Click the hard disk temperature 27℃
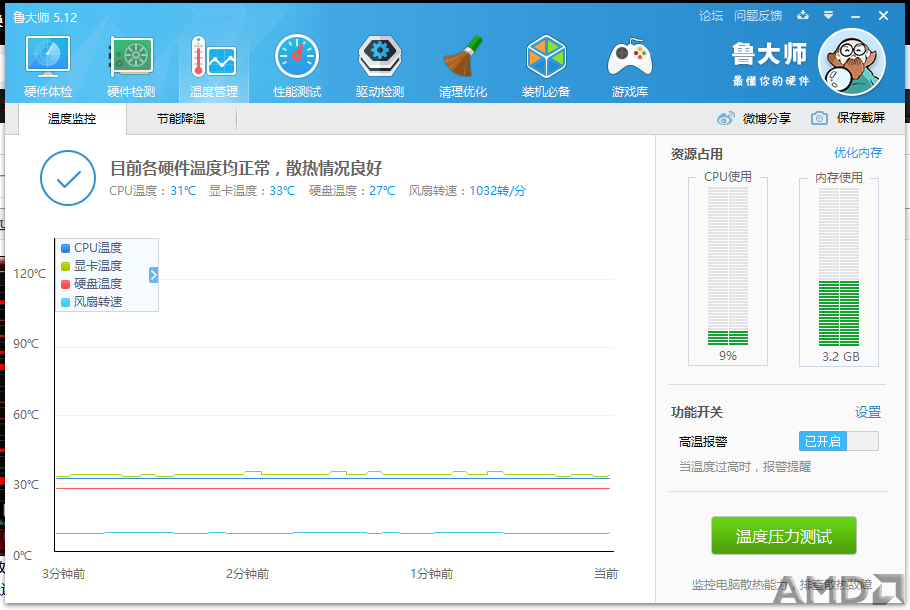Image resolution: width=910 pixels, height=610 pixels. tap(382, 191)
